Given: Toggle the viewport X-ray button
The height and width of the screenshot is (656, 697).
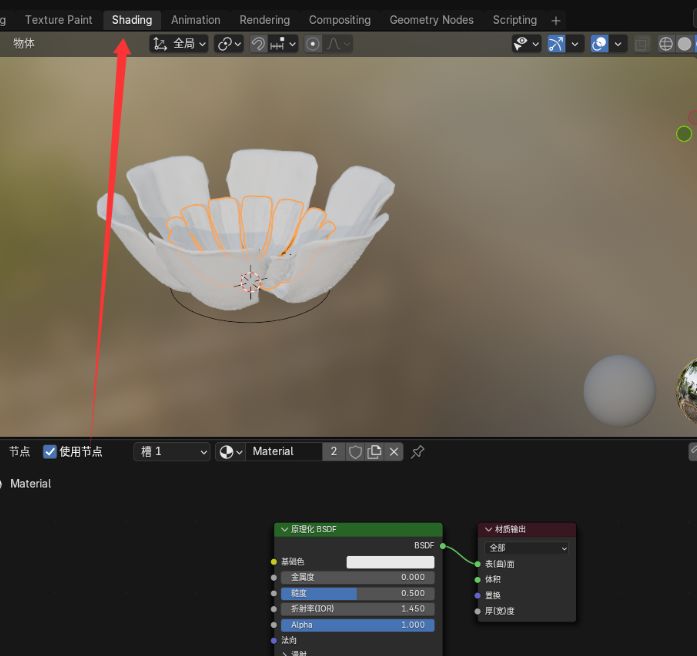Looking at the screenshot, I should tap(642, 44).
